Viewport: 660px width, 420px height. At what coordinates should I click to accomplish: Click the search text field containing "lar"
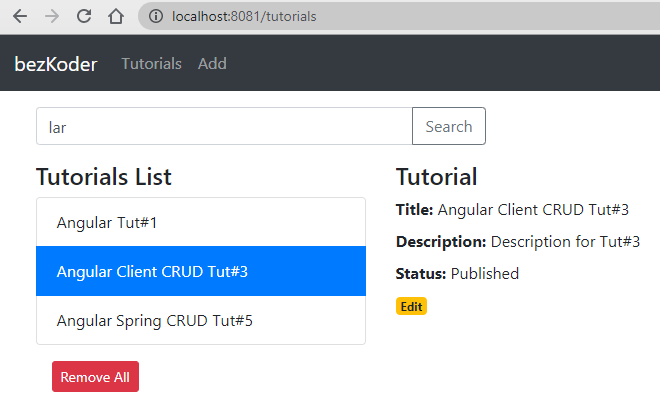coord(224,126)
